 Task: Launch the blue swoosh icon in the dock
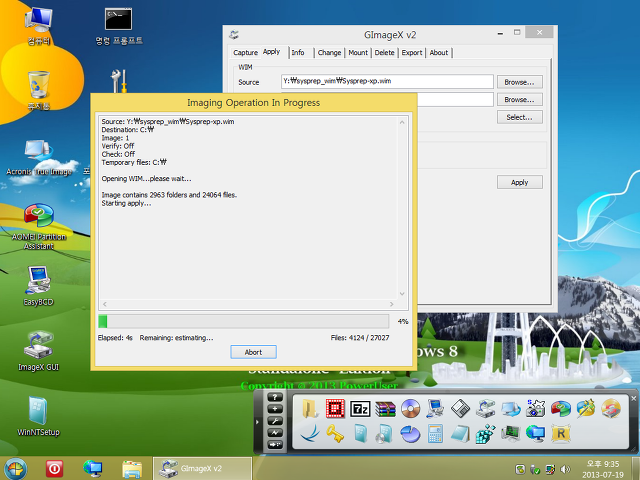(310, 433)
